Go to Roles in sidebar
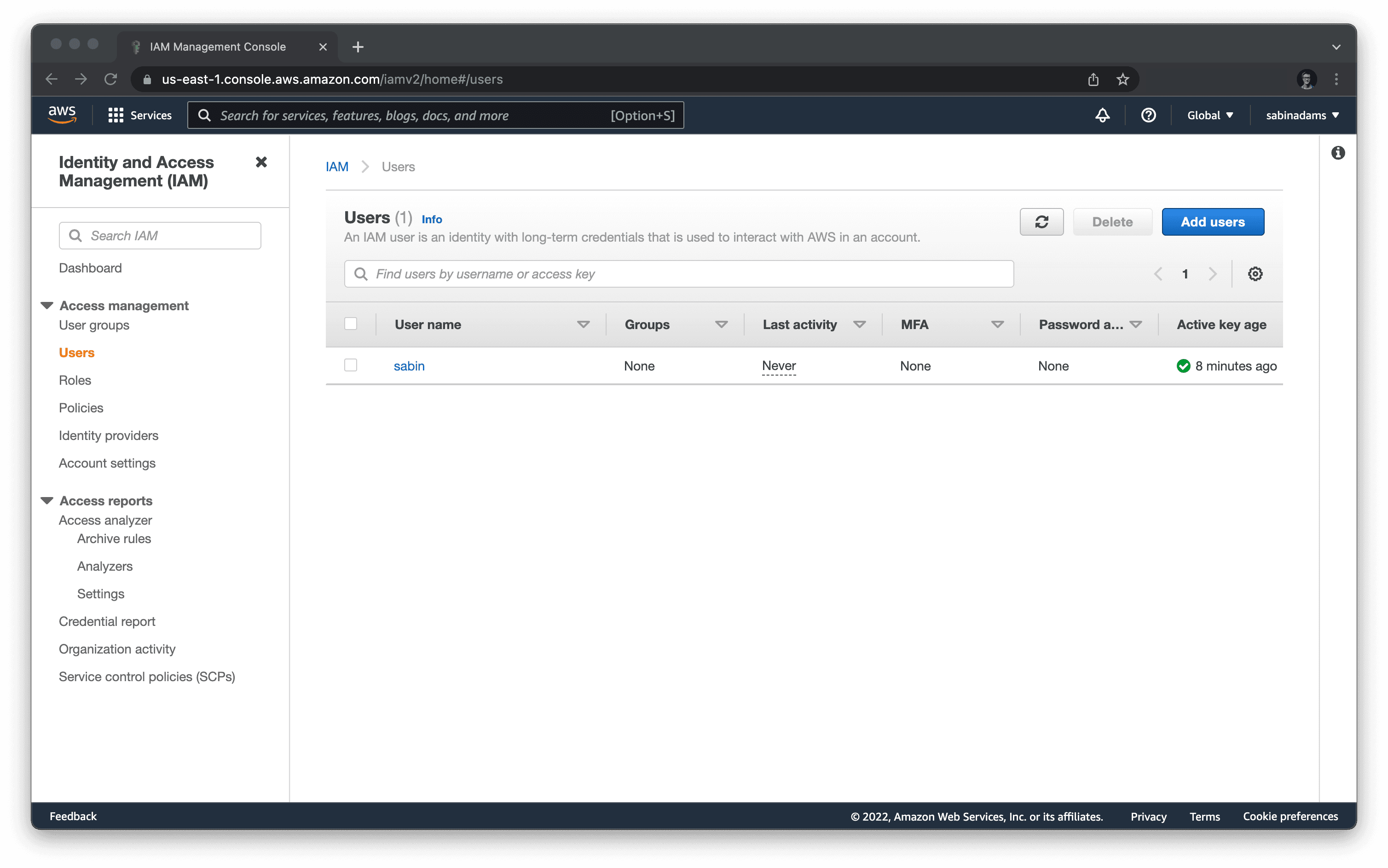1388x868 pixels. (75, 380)
